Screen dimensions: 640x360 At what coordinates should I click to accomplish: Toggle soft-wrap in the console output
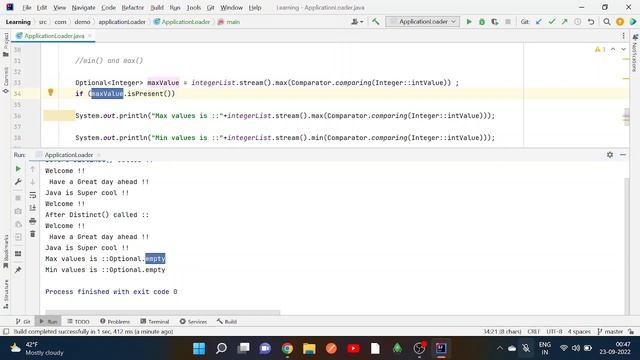[33, 195]
